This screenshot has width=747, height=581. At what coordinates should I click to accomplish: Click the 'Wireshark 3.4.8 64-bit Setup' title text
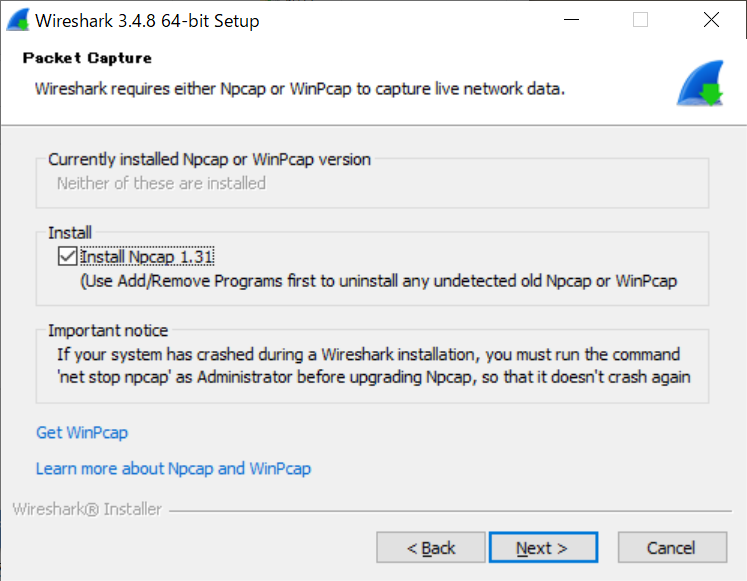tap(147, 21)
